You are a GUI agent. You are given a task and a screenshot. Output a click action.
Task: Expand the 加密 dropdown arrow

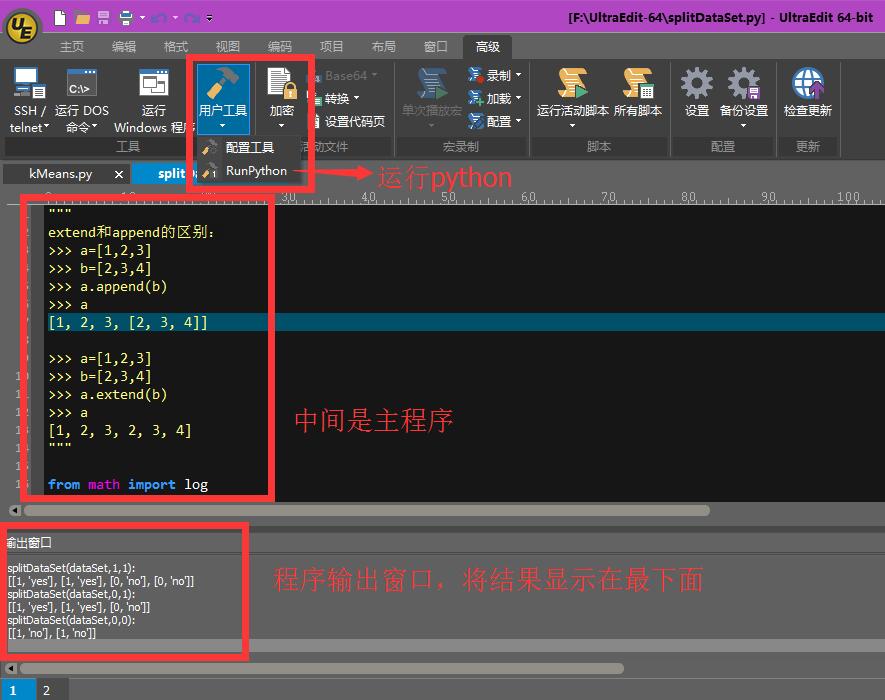point(281,125)
